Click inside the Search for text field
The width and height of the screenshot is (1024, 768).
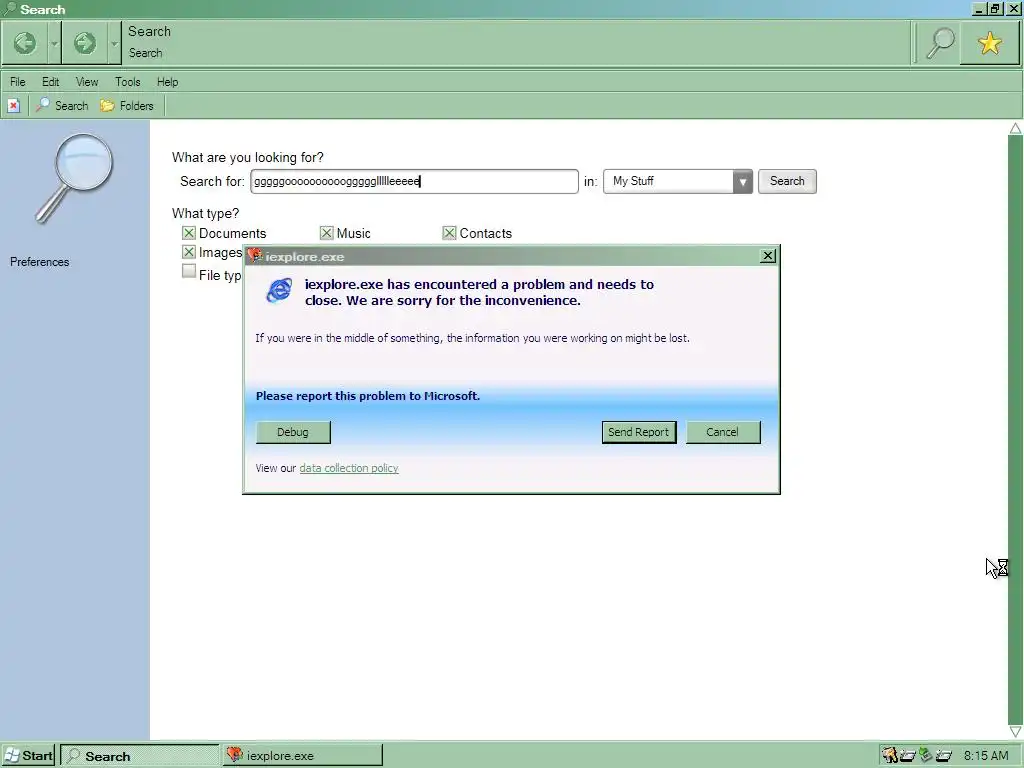[414, 182]
